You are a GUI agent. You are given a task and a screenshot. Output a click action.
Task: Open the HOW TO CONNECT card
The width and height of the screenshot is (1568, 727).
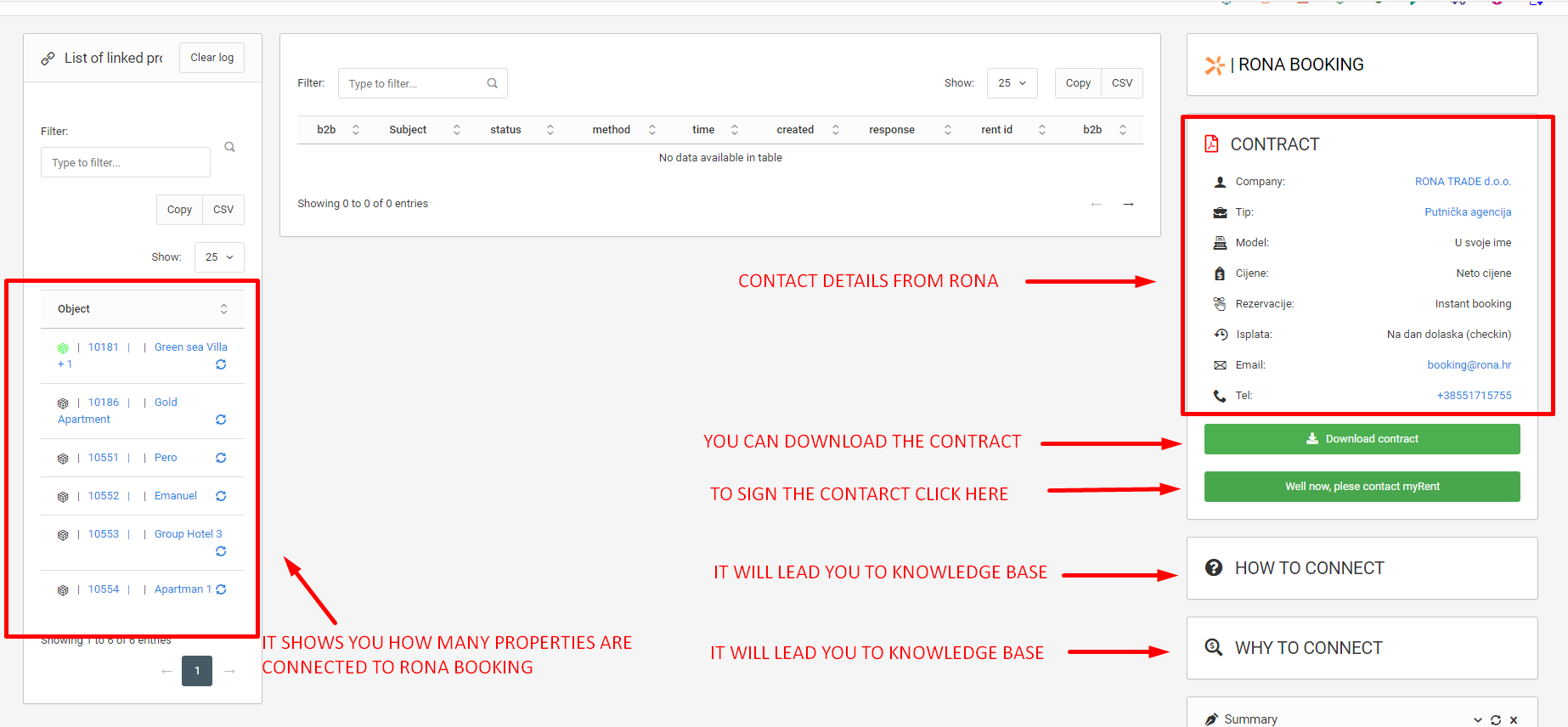click(x=1362, y=568)
